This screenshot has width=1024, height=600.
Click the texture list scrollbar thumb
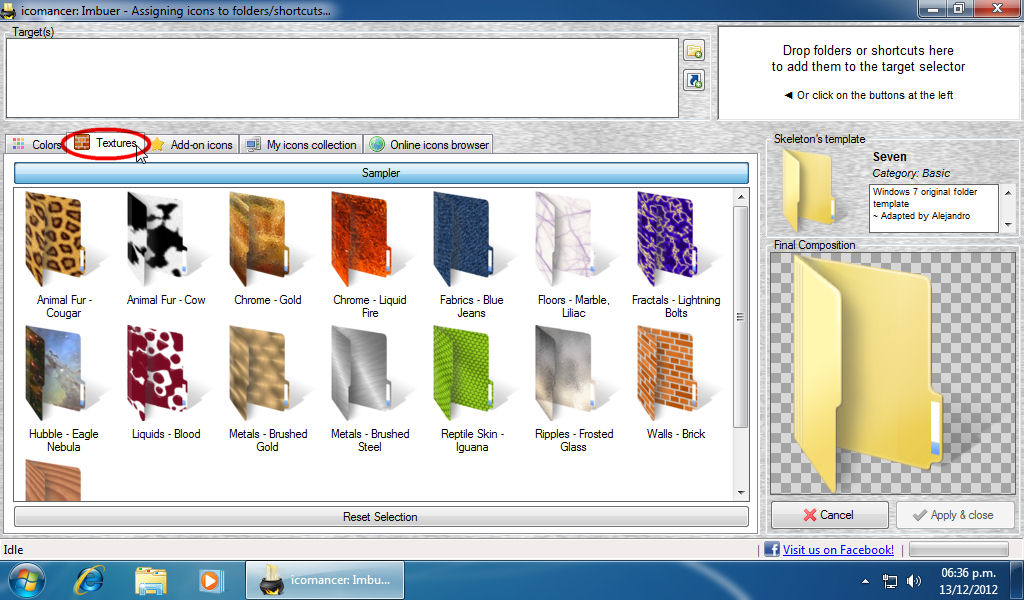coord(740,317)
